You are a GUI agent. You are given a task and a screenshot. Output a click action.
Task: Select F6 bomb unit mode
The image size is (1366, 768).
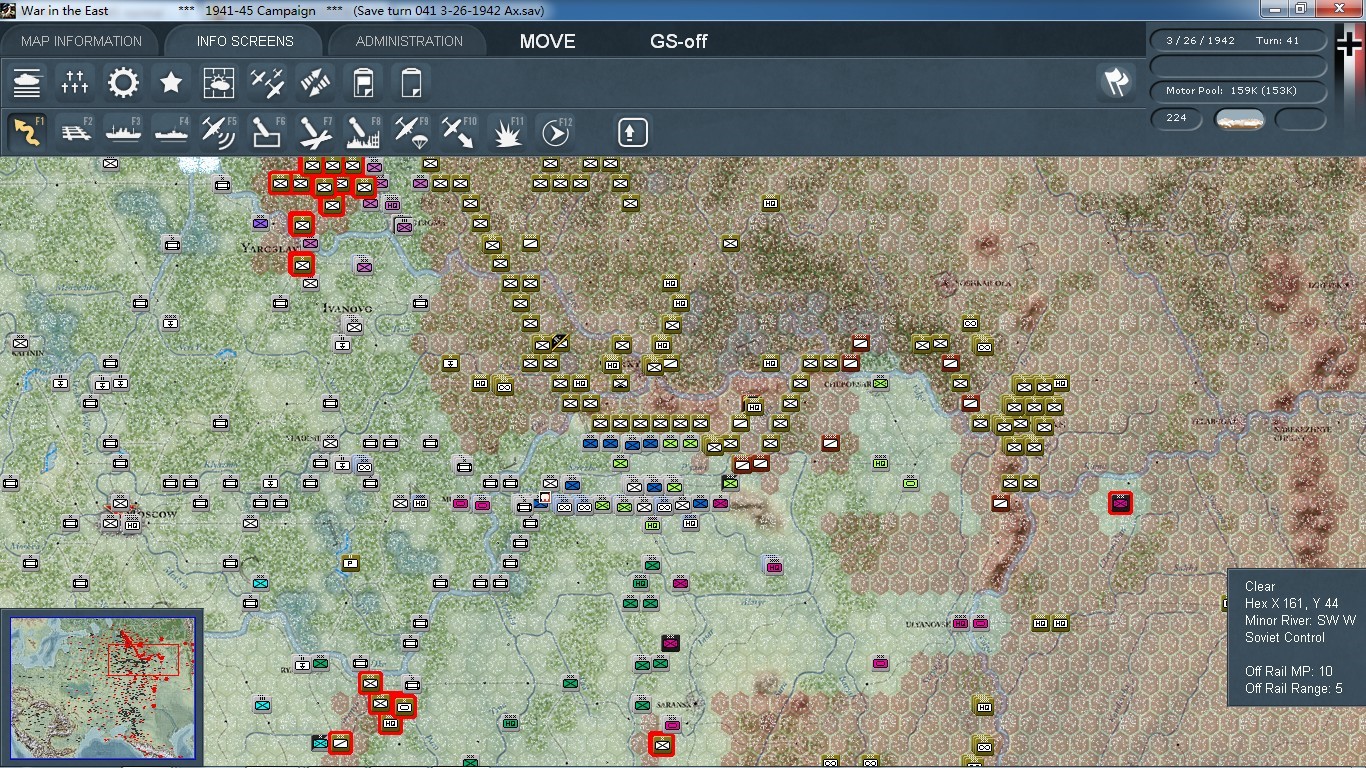pyautogui.click(x=267, y=131)
